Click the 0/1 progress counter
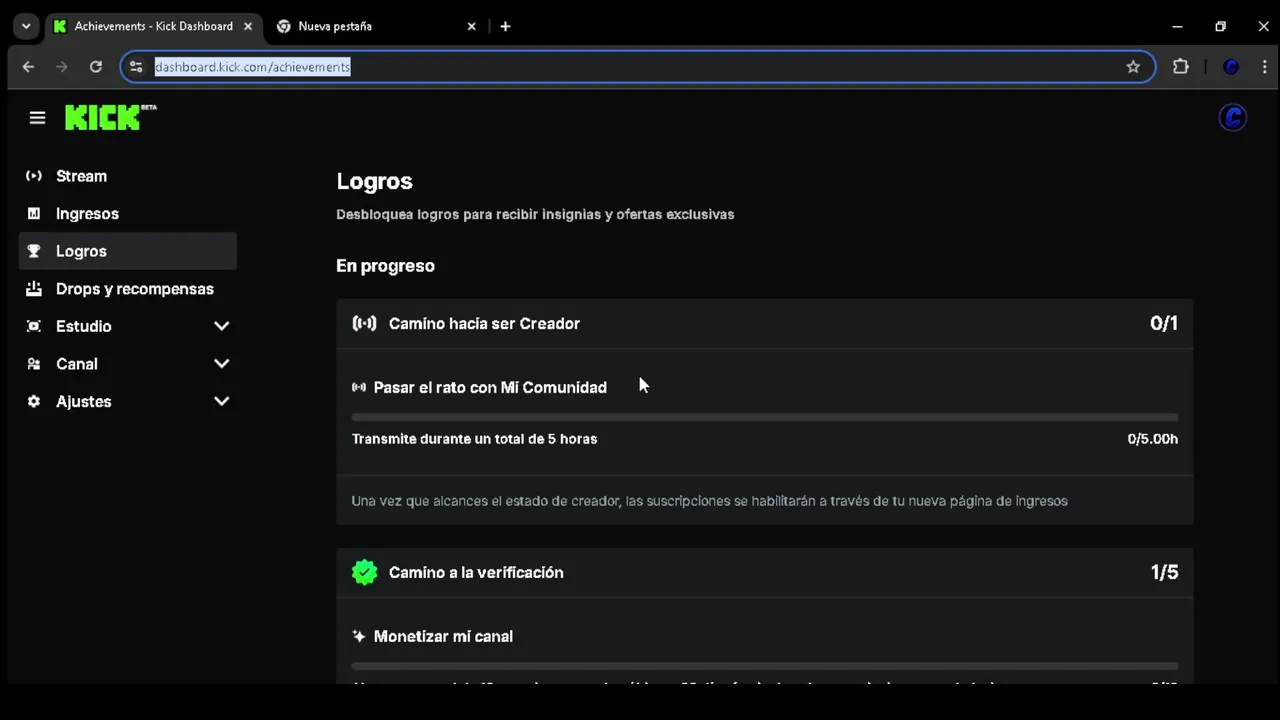The width and height of the screenshot is (1280, 720). 1164,323
